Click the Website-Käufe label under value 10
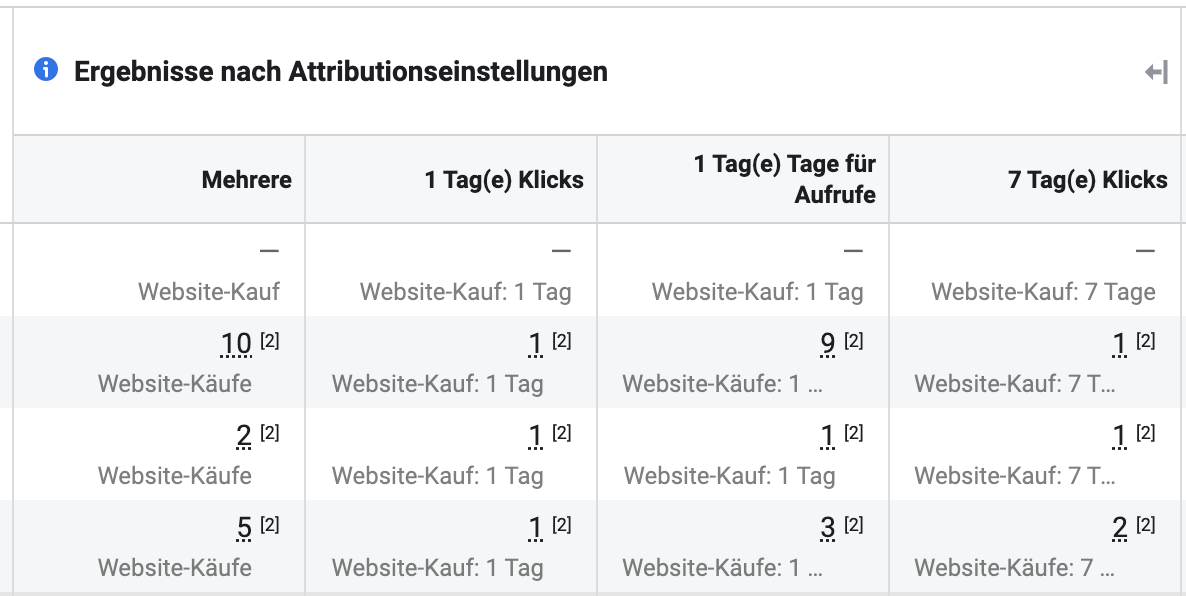This screenshot has height=596, width=1186. (175, 383)
